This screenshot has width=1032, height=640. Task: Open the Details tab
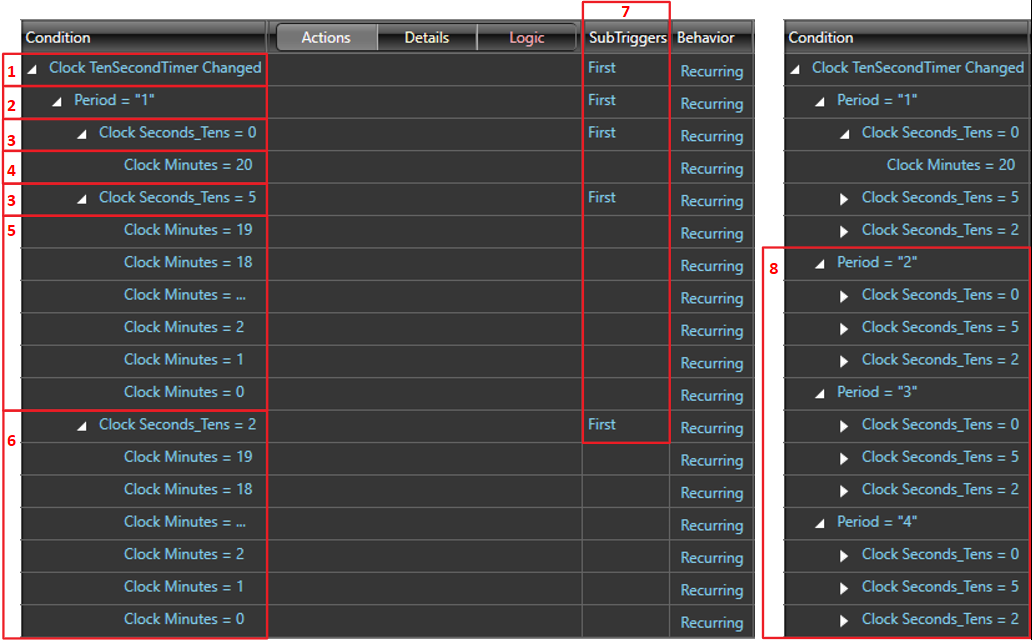[x=427, y=38]
